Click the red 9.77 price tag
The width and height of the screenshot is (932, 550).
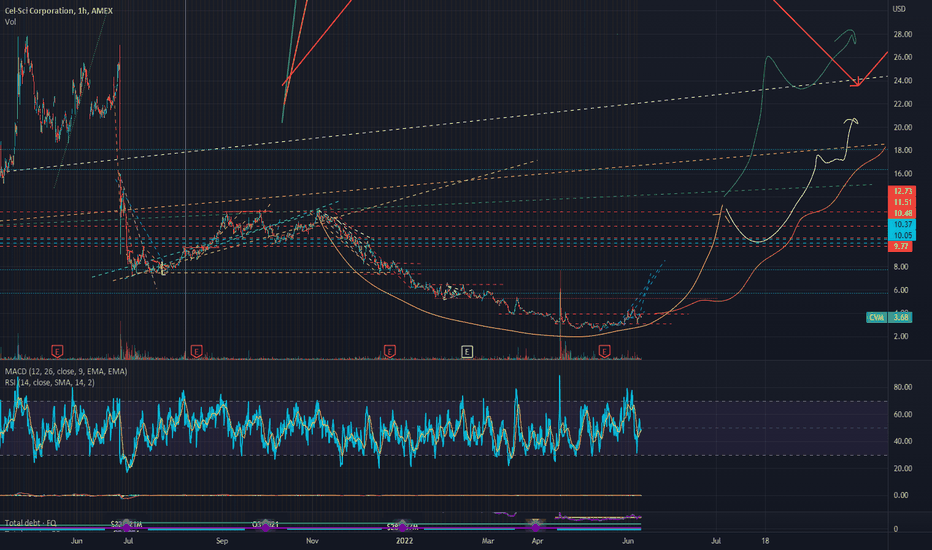[900, 246]
